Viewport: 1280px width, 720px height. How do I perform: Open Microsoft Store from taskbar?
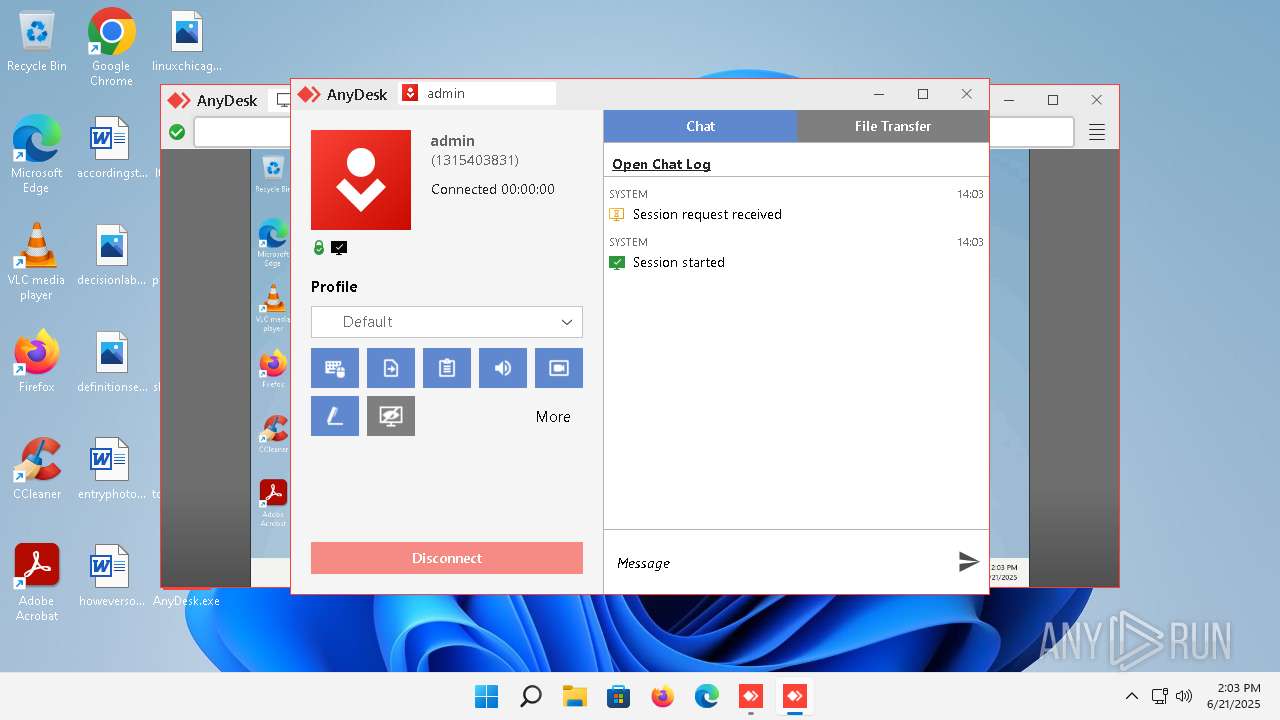(619, 696)
